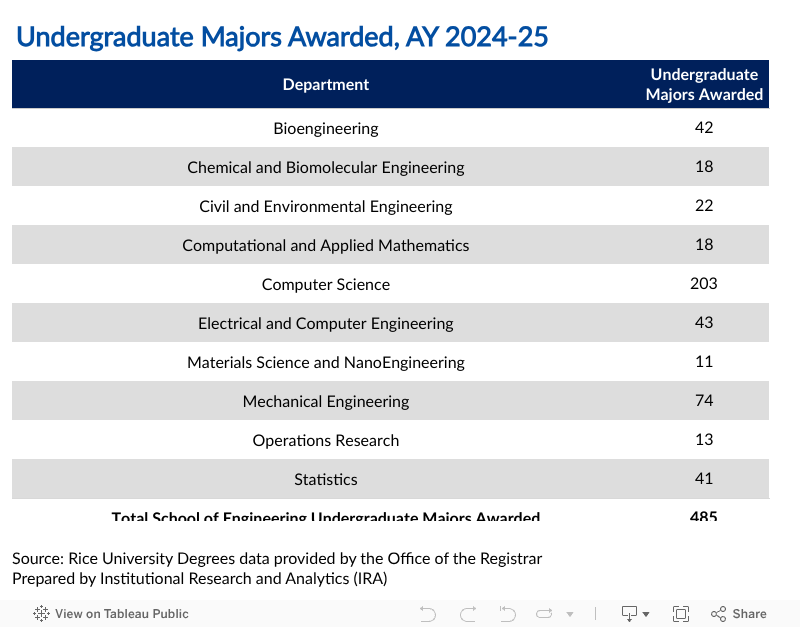This screenshot has height=627, width=800.
Task: Click the dashboard title text
Action: point(282,37)
